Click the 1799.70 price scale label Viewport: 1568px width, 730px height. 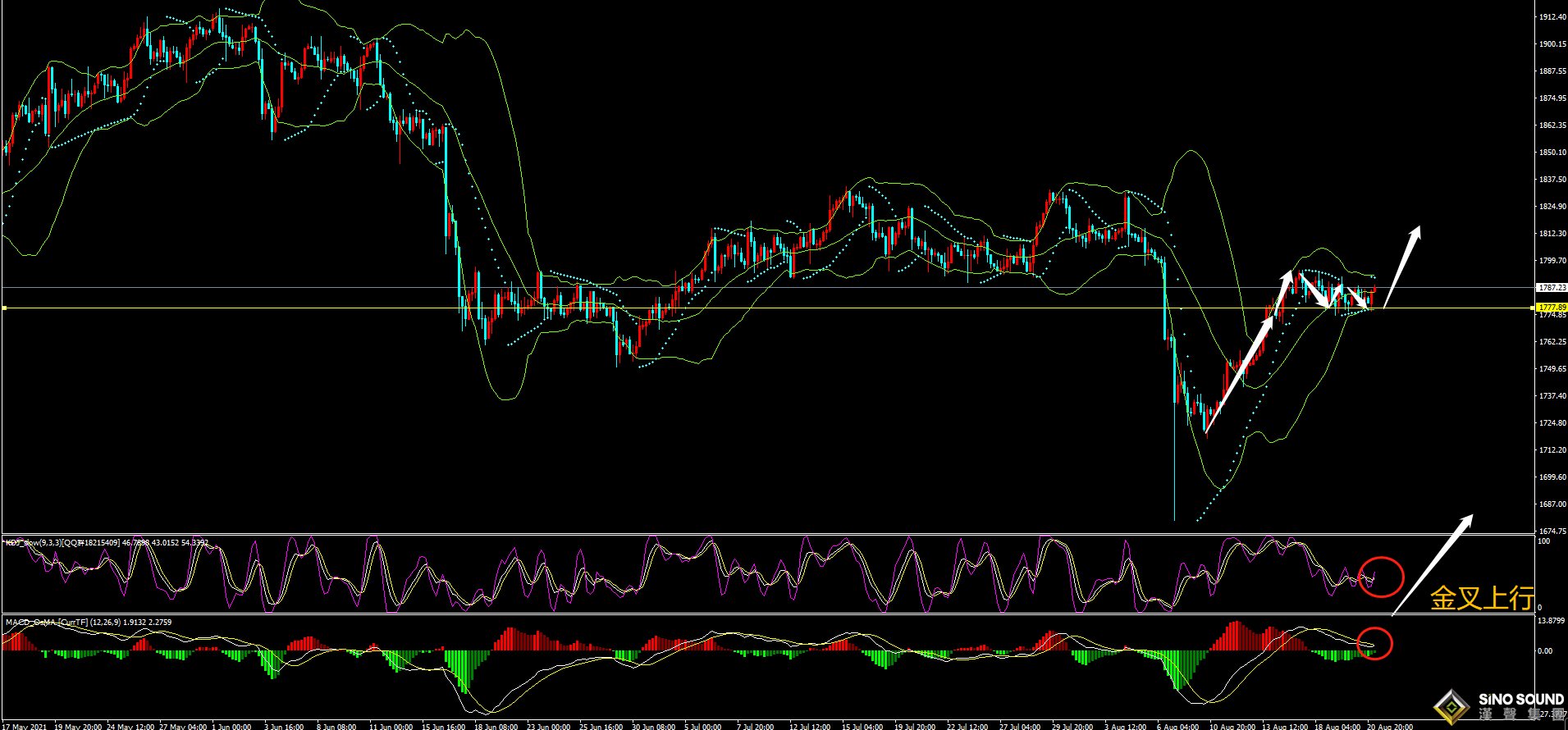pos(1552,261)
